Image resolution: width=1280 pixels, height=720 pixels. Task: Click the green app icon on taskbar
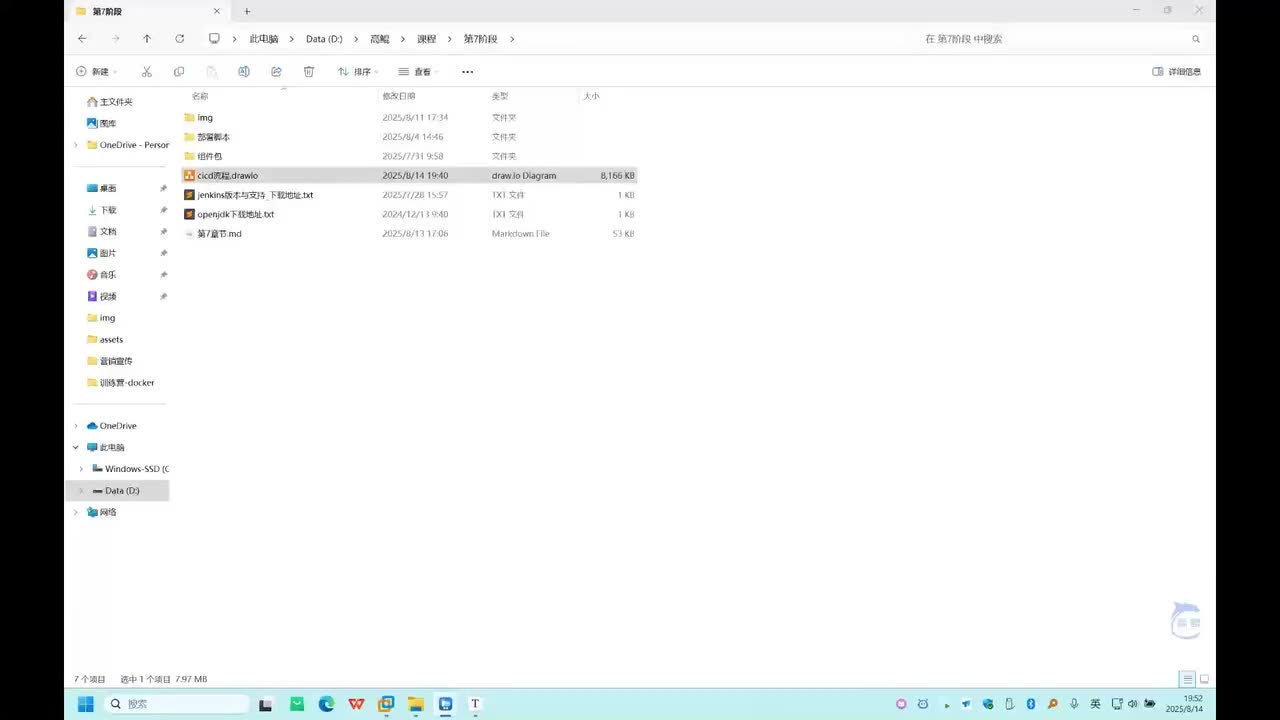pyautogui.click(x=297, y=704)
